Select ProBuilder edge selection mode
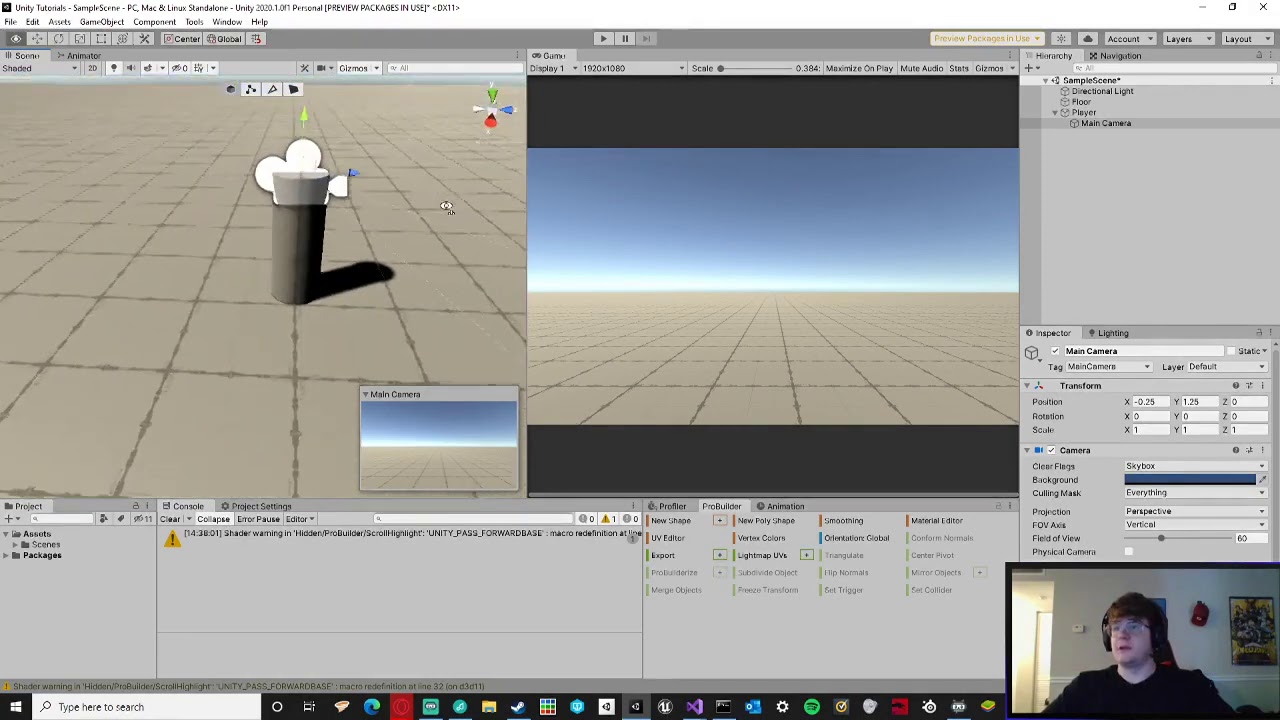 coord(272,89)
